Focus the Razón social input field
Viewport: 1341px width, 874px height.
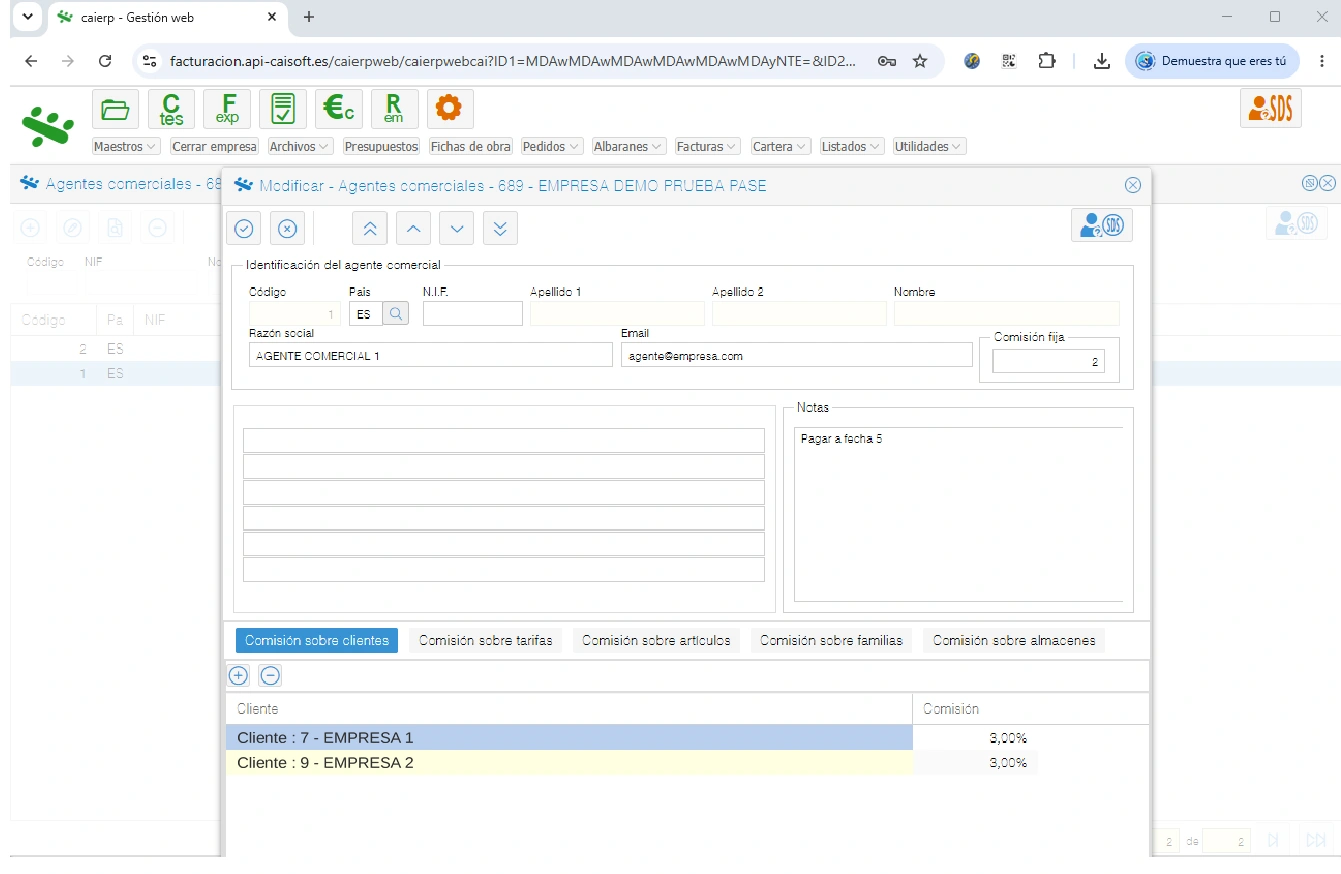pyautogui.click(x=431, y=355)
